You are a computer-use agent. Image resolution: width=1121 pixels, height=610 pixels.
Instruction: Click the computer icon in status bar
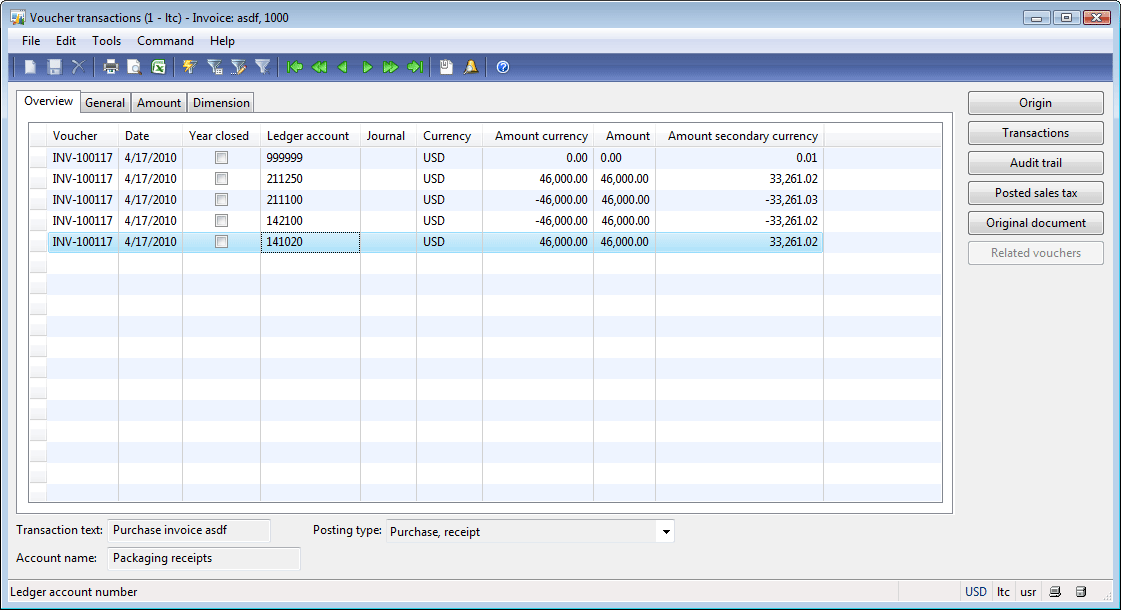pos(1055,592)
